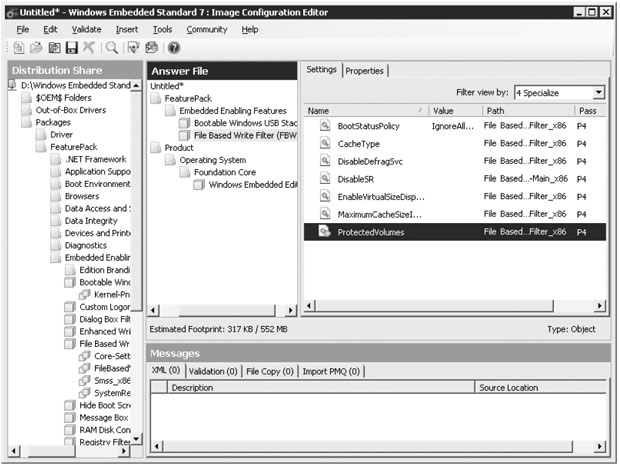Click the setting icon beside CacheType
Screen dimensions: 620x467
pyautogui.click(x=325, y=143)
